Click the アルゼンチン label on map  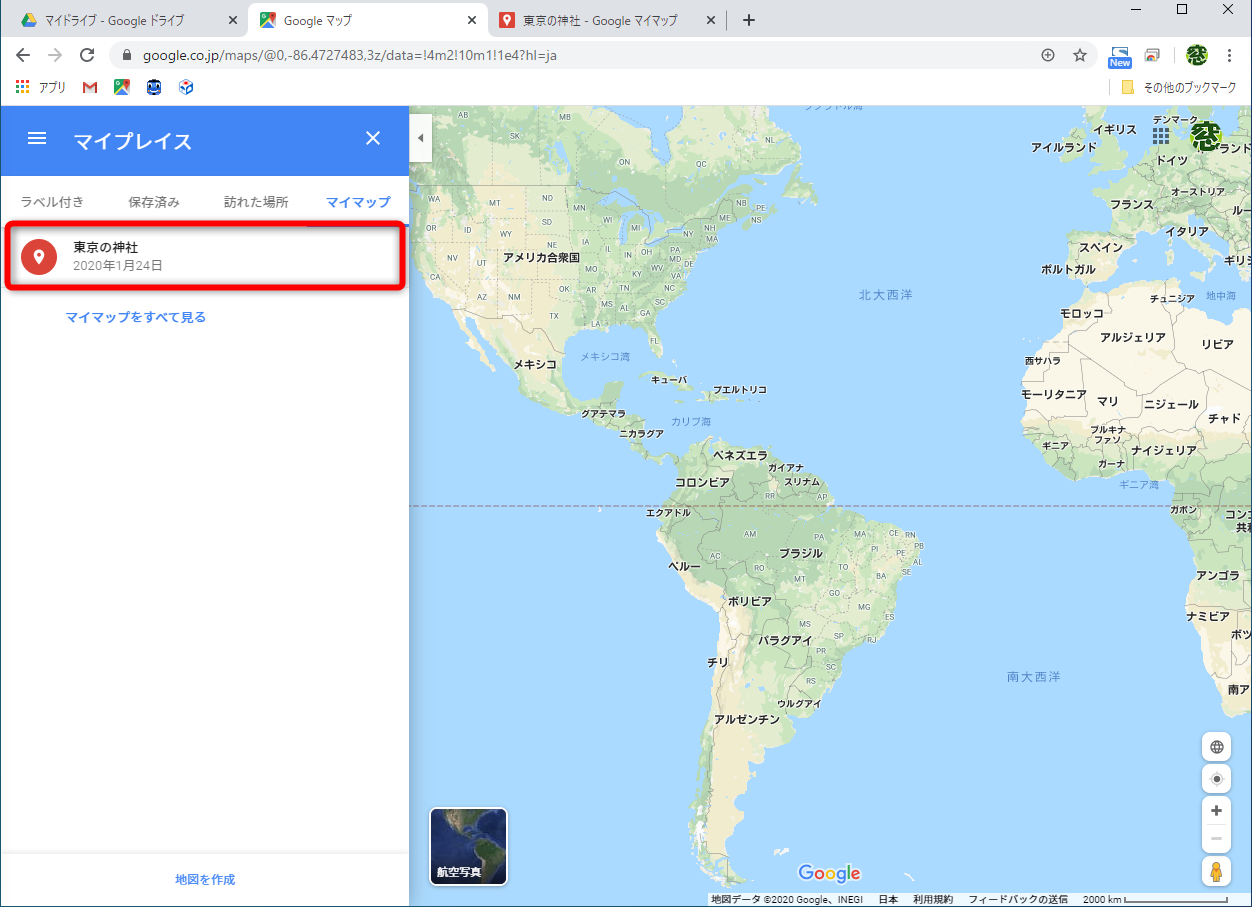[747, 719]
